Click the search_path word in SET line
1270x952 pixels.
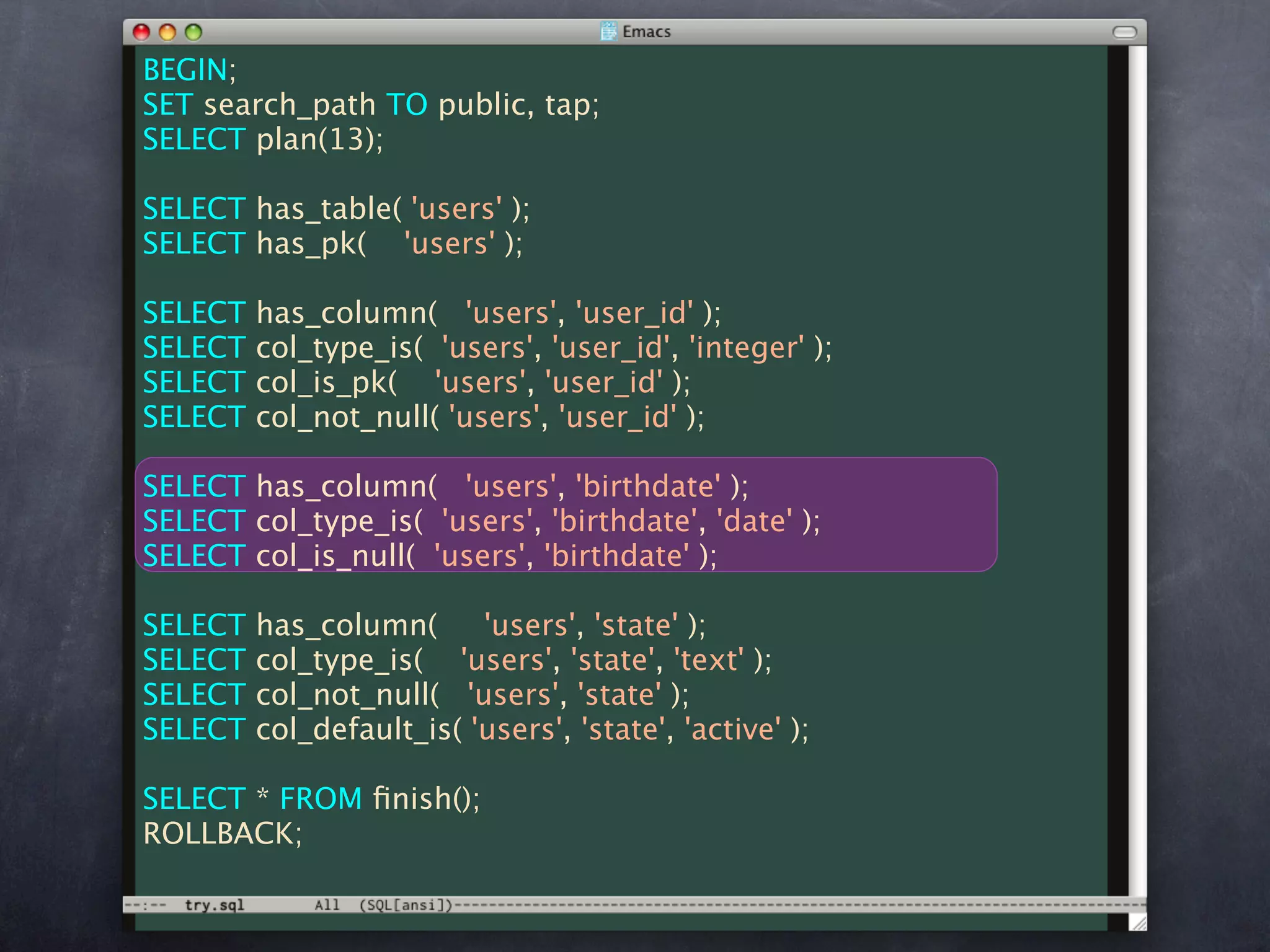(290, 105)
